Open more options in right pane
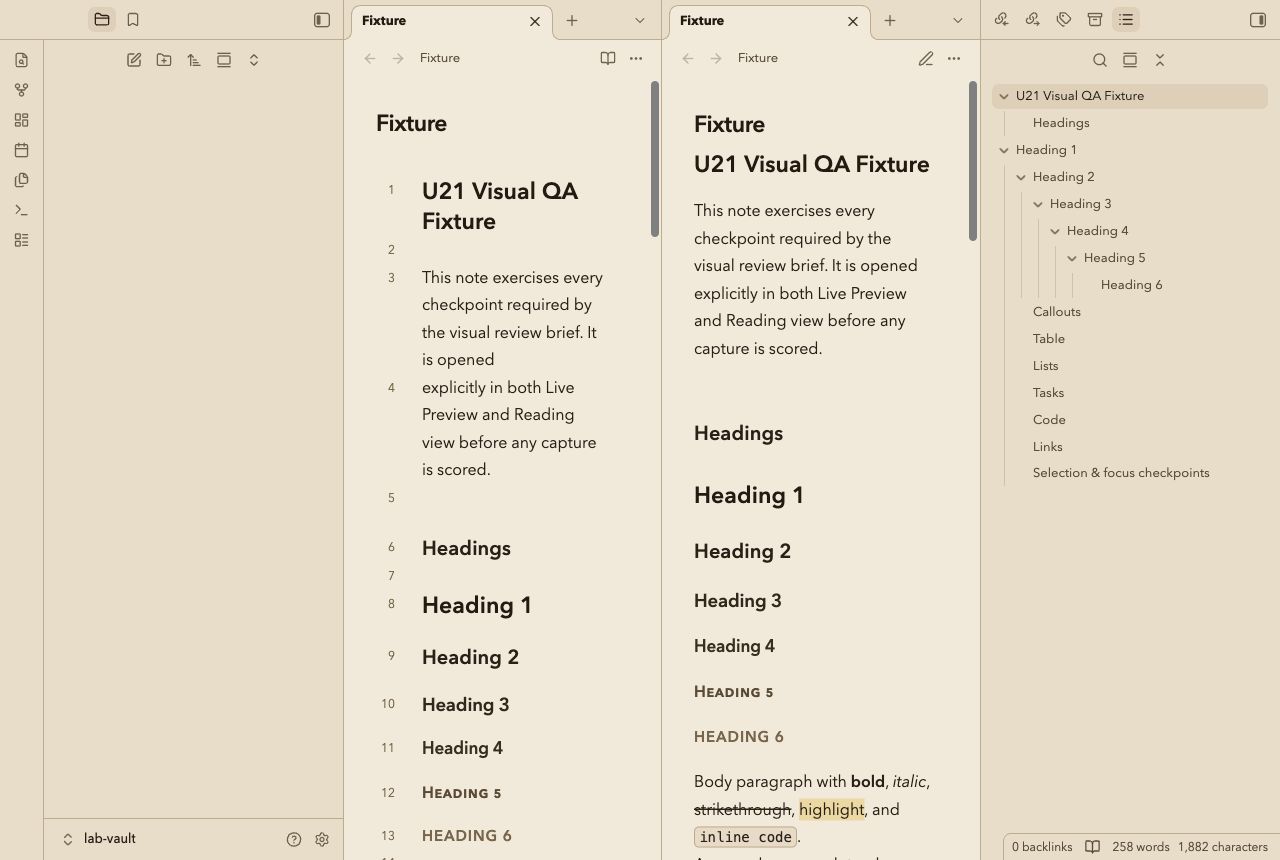The width and height of the screenshot is (1280, 860). [954, 58]
